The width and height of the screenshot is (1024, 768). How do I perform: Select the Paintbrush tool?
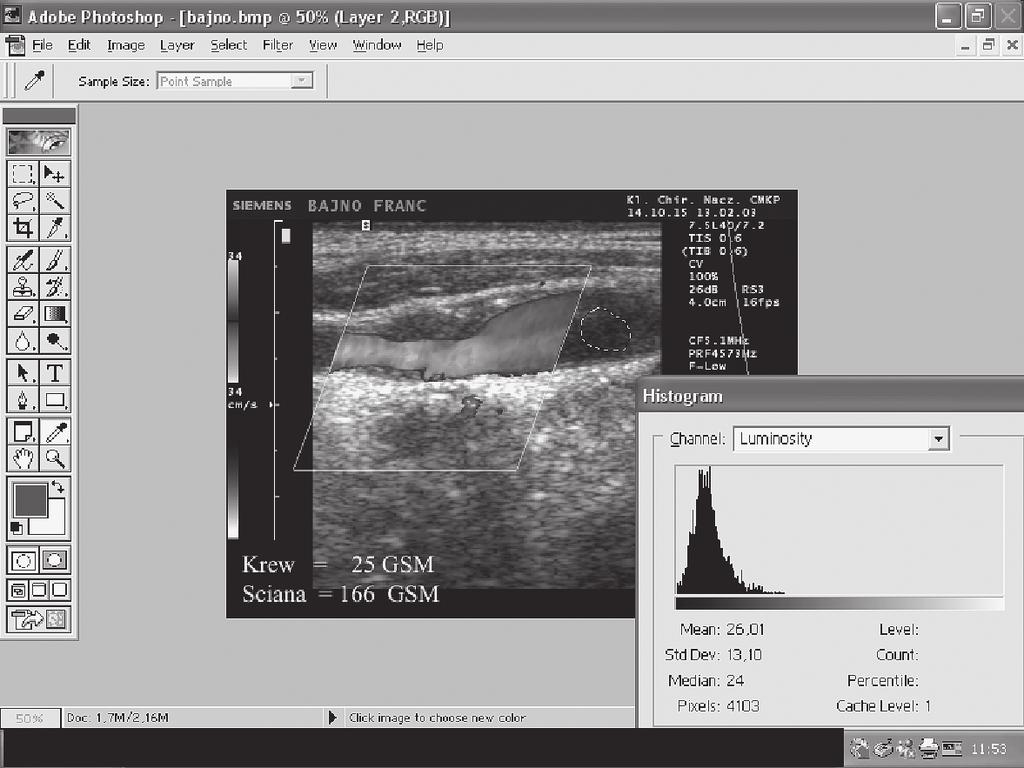pyautogui.click(x=55, y=261)
